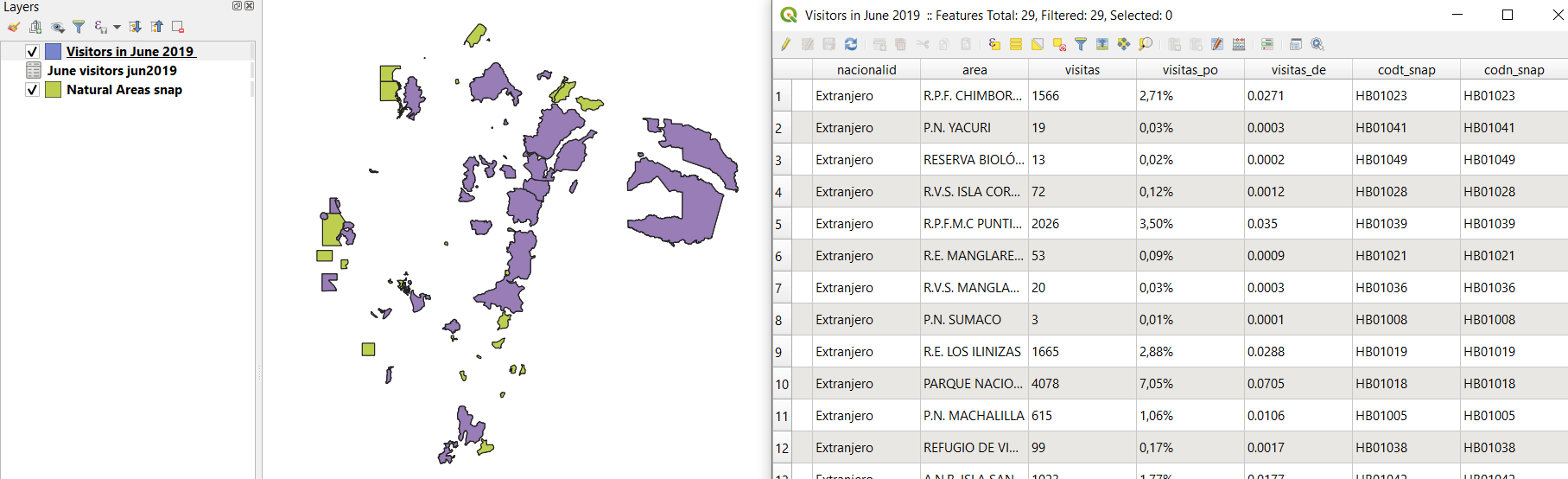Click the delete selected features trash icon
This screenshot has height=479, width=1568.
(x=900, y=44)
